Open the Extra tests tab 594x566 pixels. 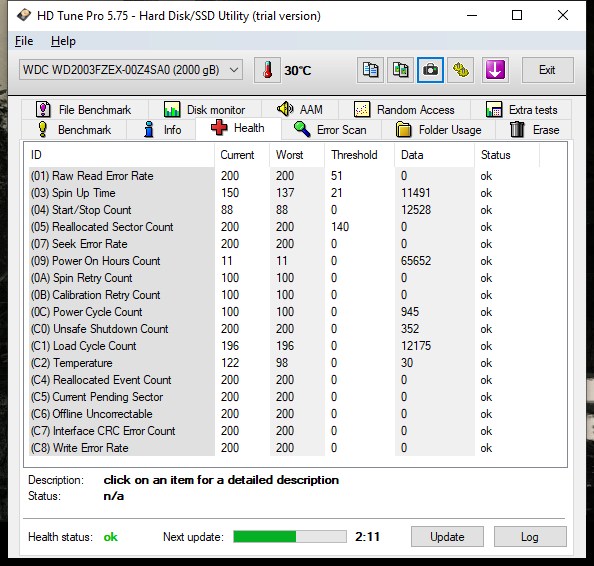pyautogui.click(x=521, y=110)
